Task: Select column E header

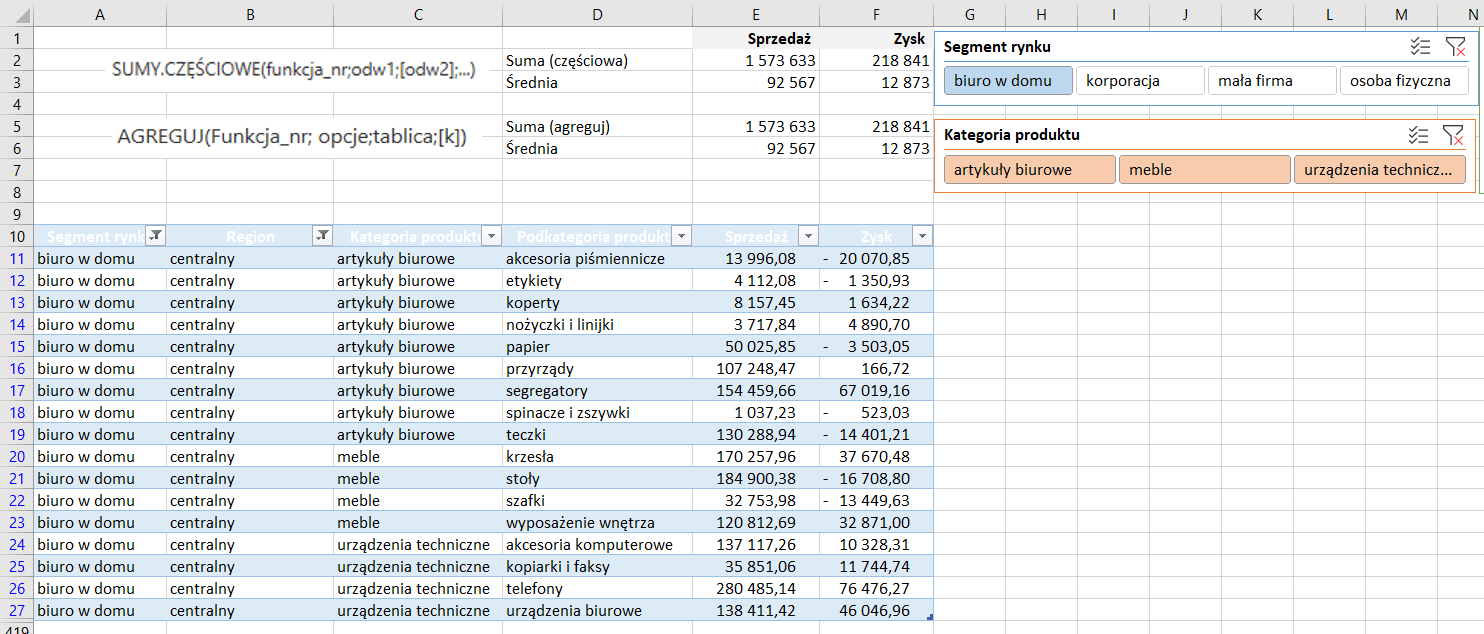Action: (x=756, y=15)
